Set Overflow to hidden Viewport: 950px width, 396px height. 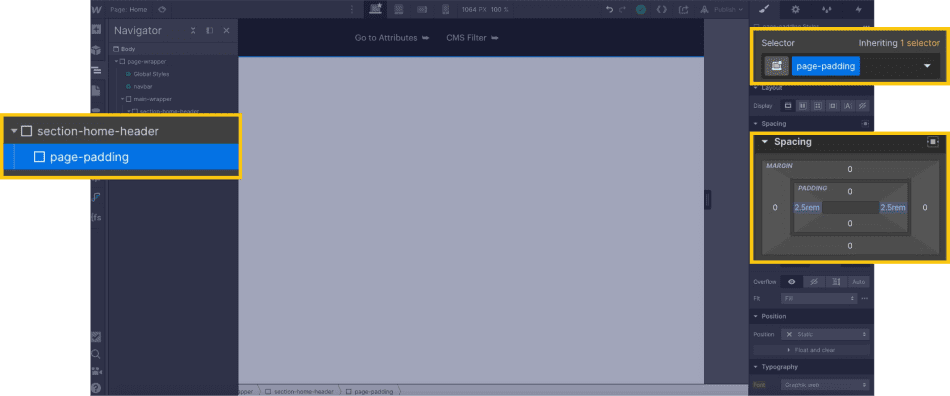814,282
